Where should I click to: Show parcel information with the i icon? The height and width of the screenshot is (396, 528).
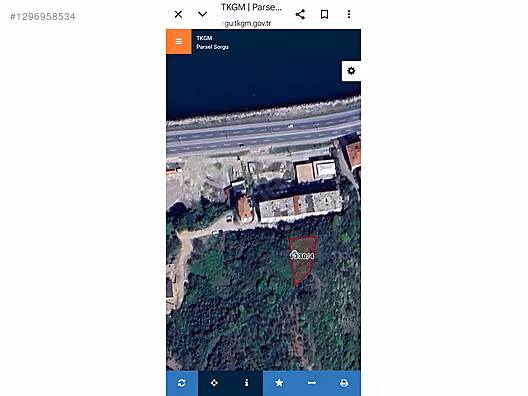click(246, 383)
